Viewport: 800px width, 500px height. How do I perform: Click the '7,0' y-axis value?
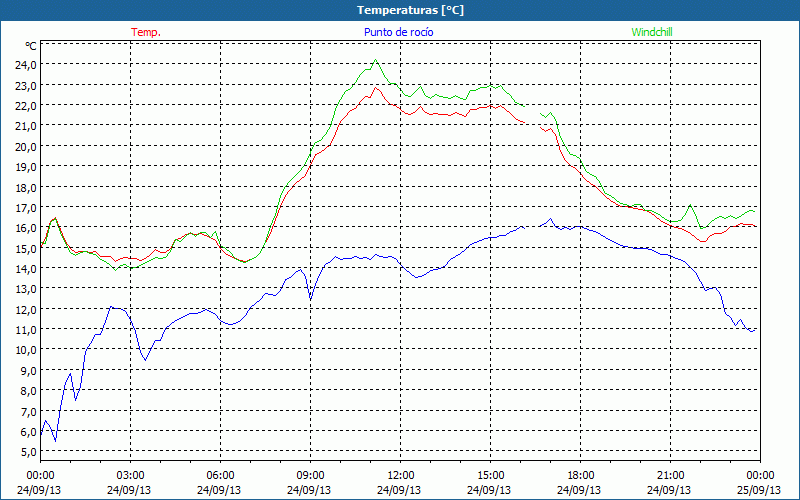tap(29, 411)
